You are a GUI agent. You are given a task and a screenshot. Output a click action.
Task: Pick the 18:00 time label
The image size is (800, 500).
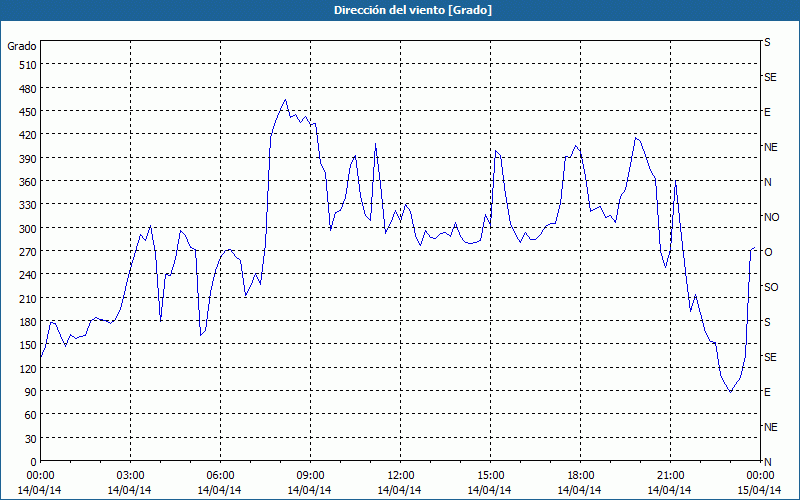pos(580,476)
